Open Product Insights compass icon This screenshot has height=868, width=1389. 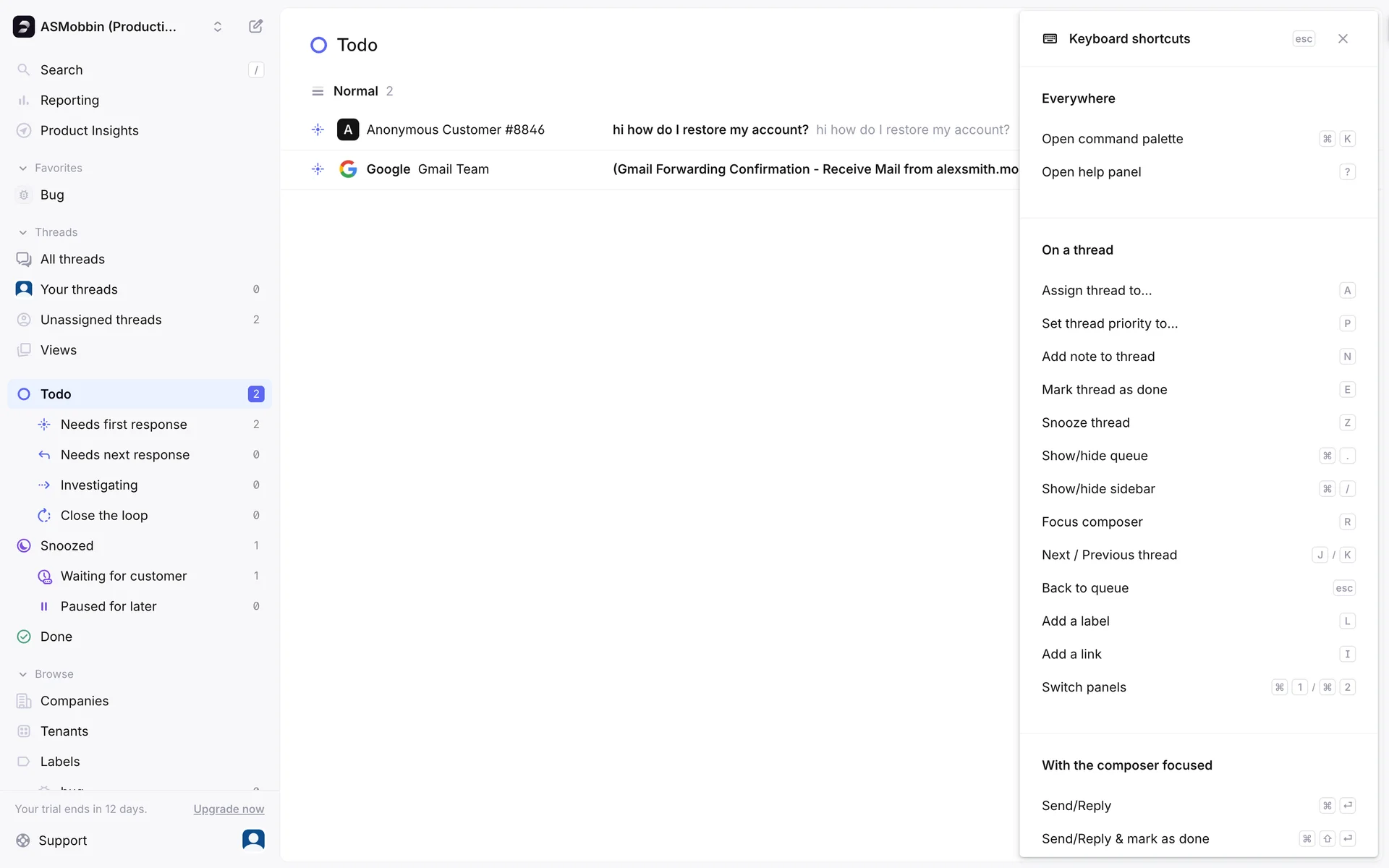(x=24, y=131)
